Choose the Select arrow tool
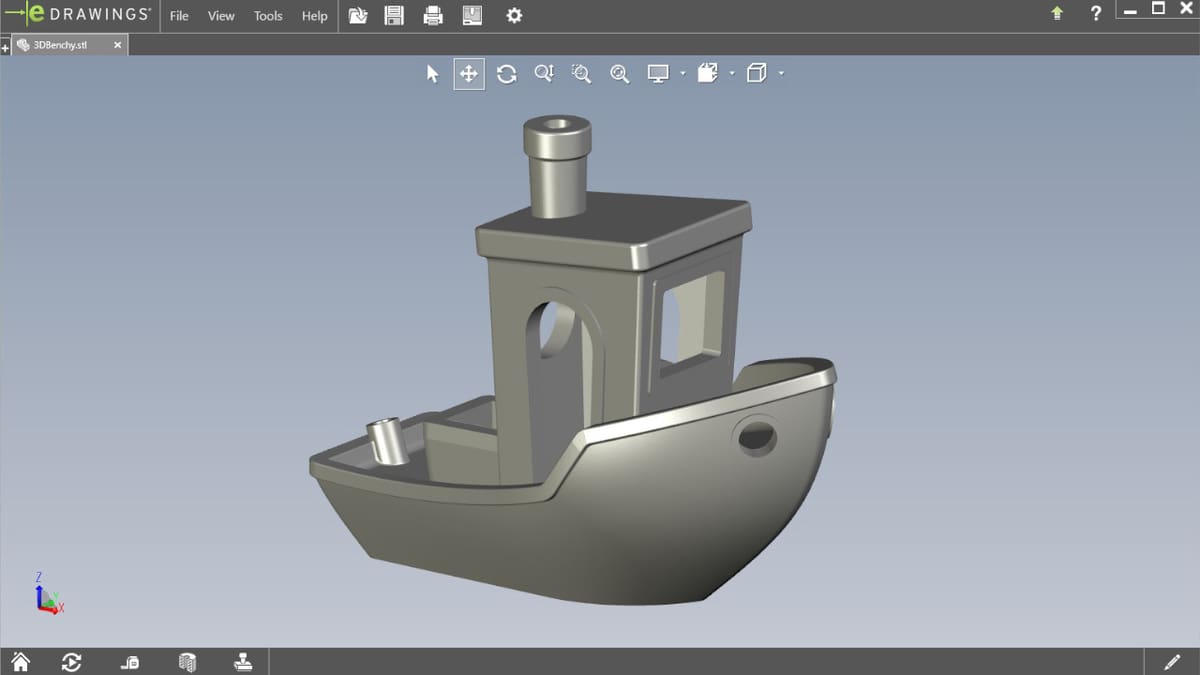Viewport: 1200px width, 675px height. [432, 74]
